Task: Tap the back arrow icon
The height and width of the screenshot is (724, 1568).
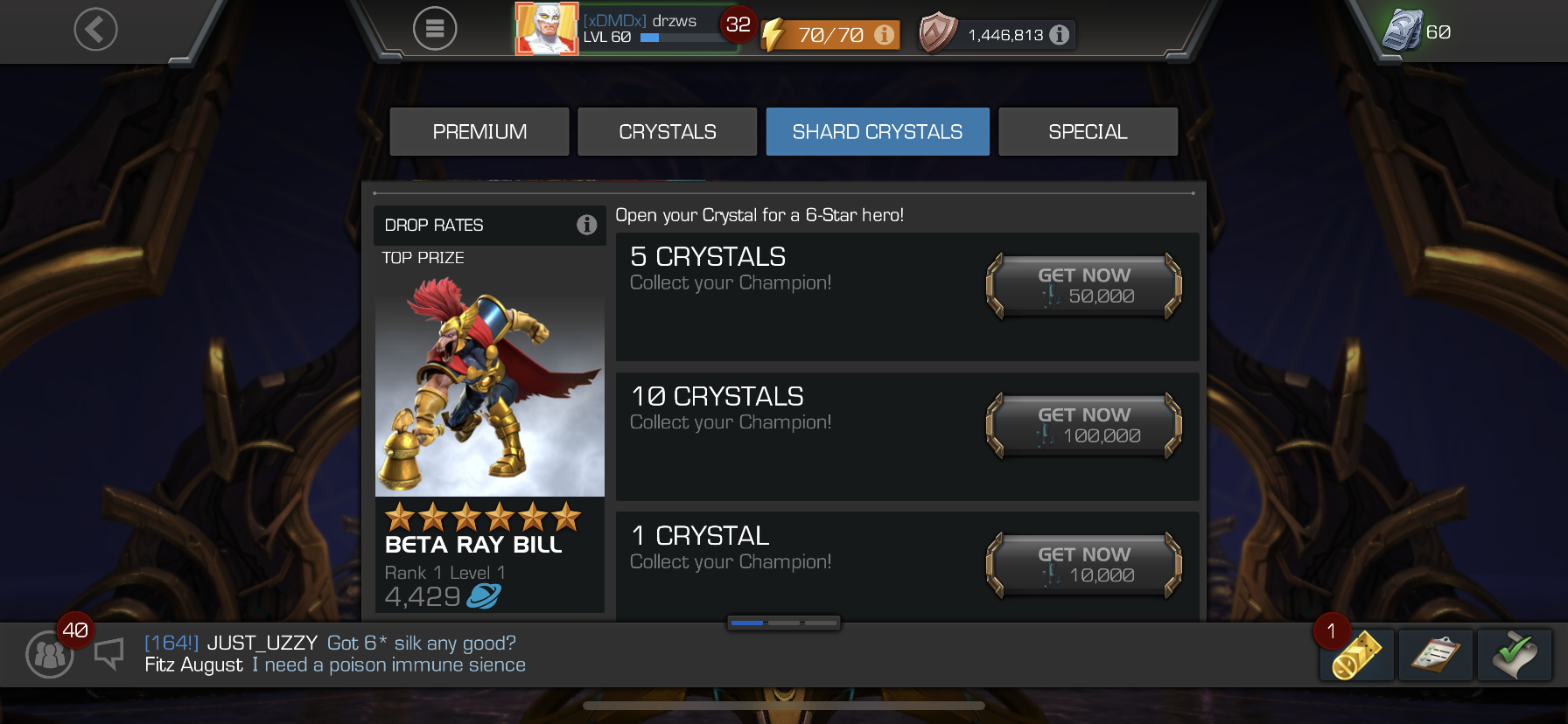Action: [x=95, y=29]
